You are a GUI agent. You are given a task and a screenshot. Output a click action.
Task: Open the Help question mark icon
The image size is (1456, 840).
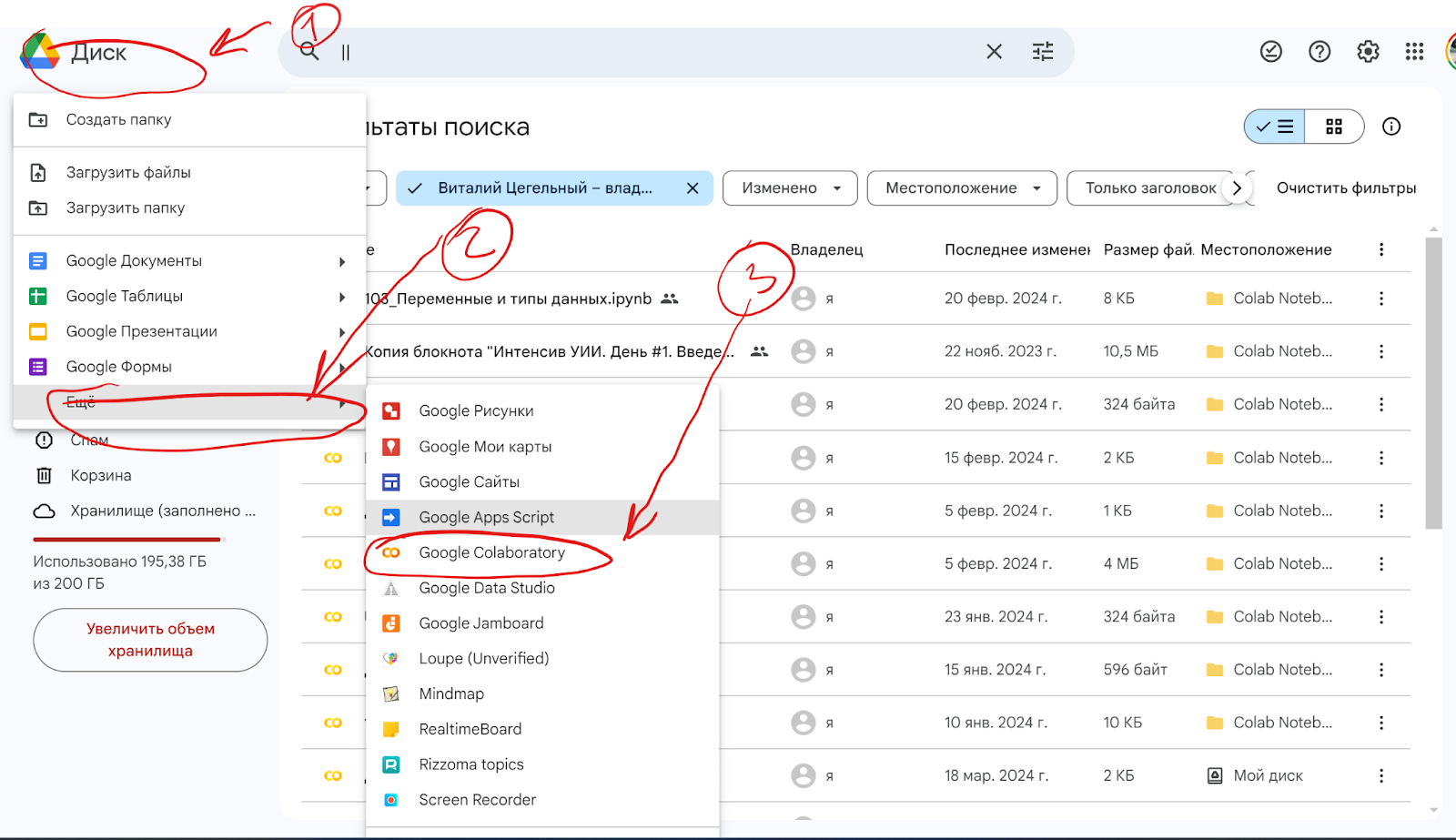click(x=1319, y=52)
